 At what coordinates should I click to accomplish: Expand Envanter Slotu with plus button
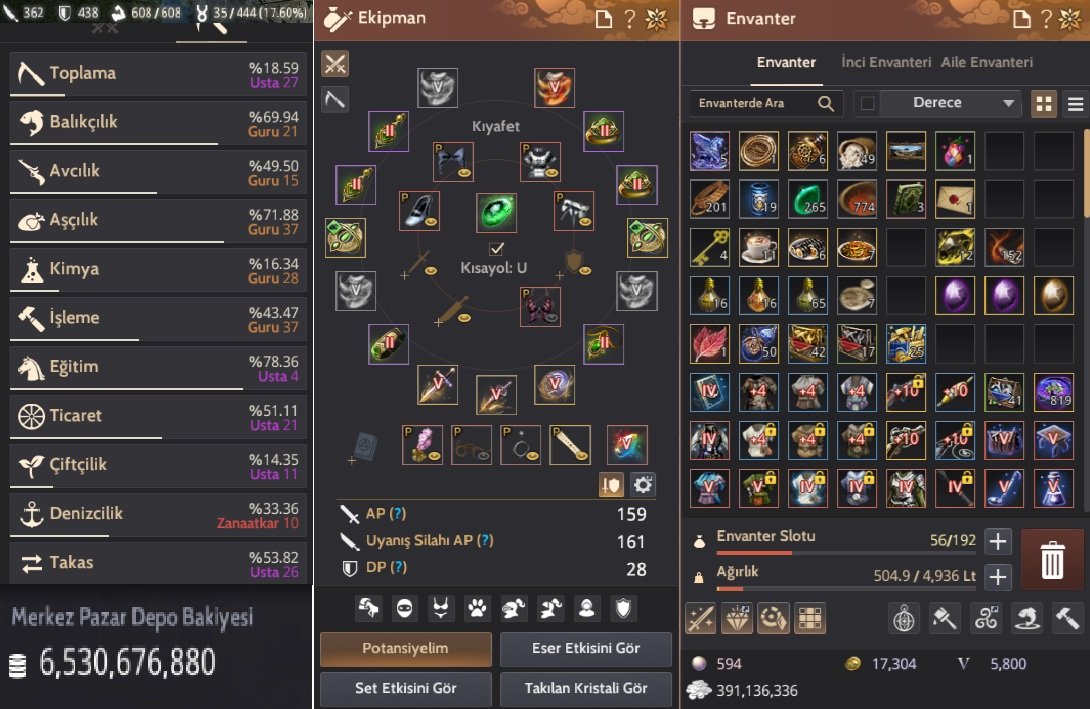tap(998, 541)
